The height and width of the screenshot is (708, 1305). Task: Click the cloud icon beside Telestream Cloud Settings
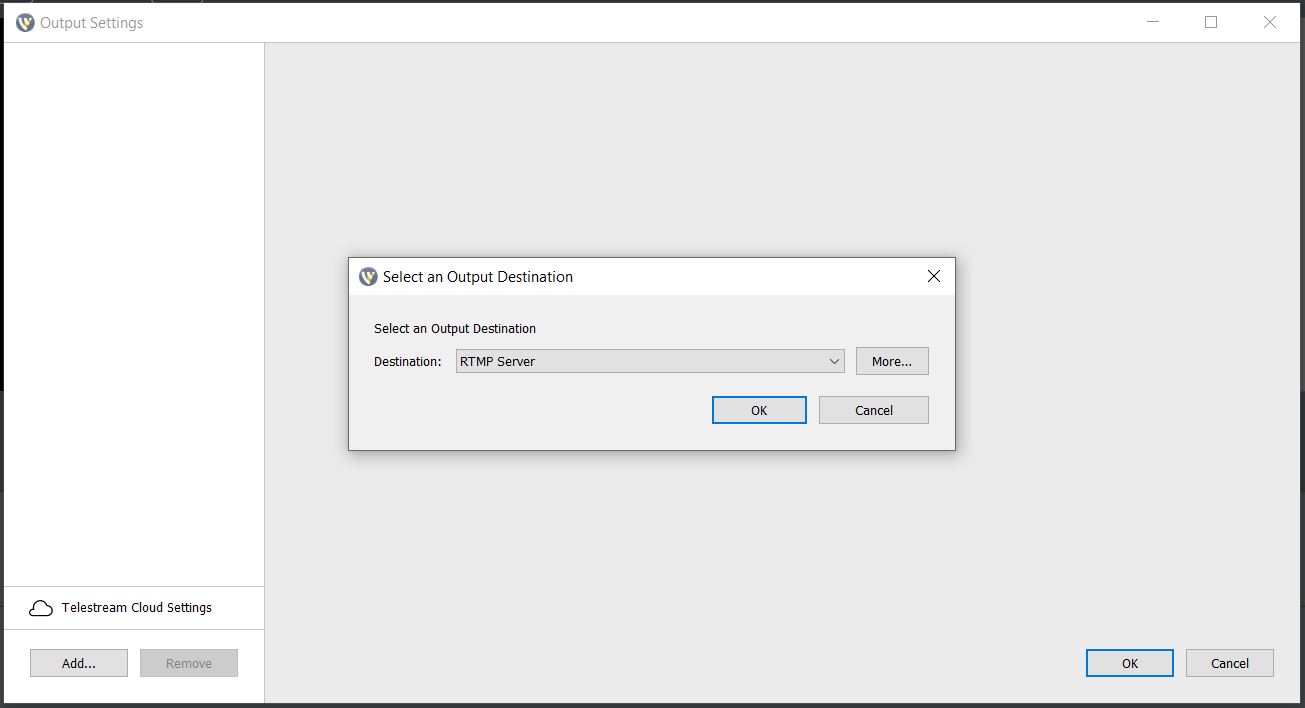[40, 607]
